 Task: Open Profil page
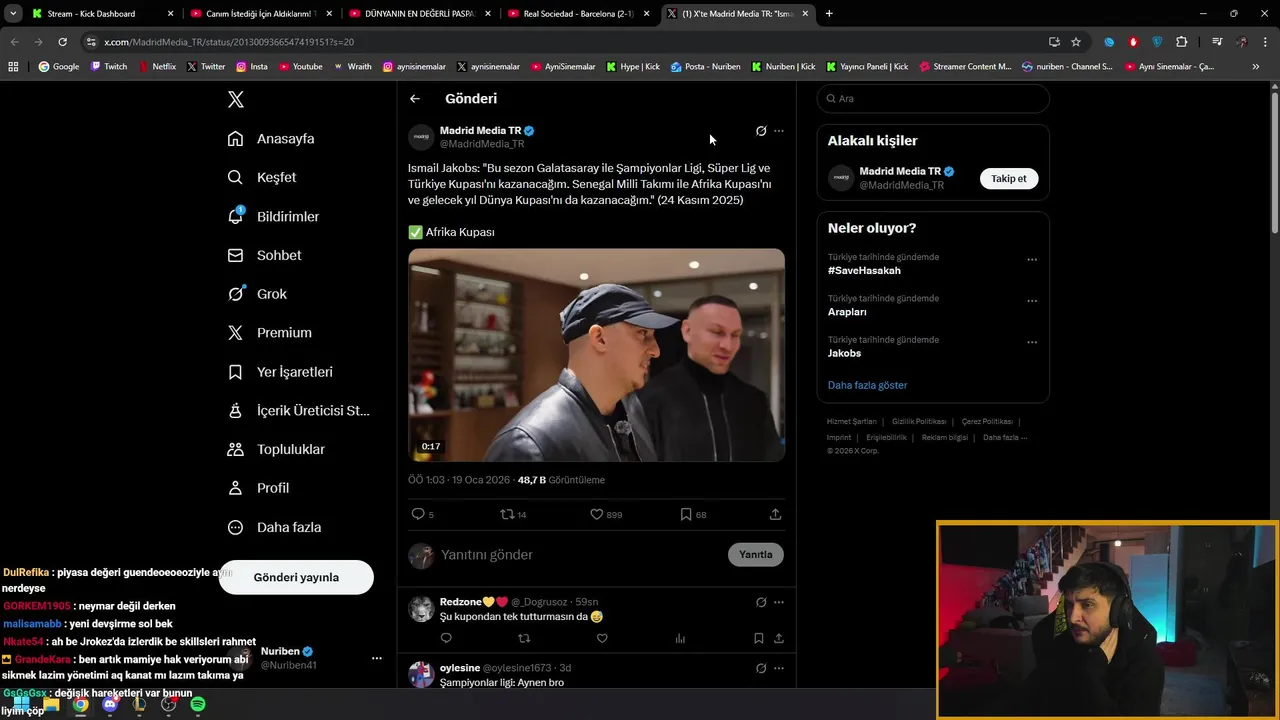coord(258,488)
